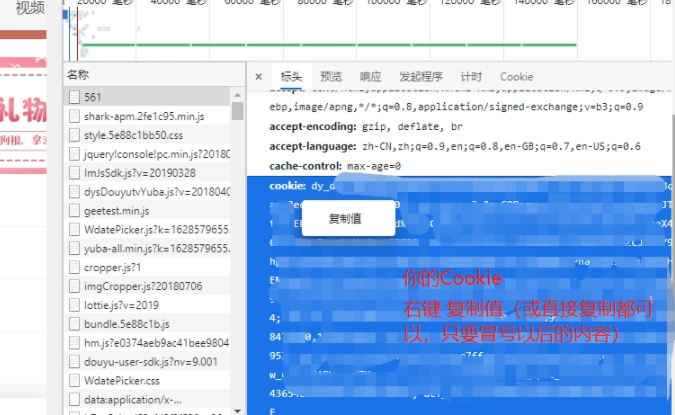
Task: Click file icon beside 561
Action: click(74, 97)
